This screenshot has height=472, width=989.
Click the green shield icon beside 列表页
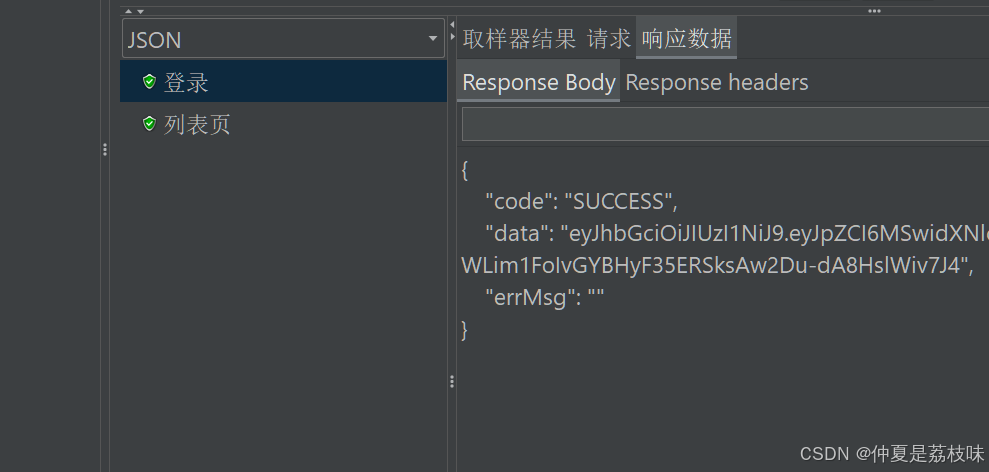149,124
